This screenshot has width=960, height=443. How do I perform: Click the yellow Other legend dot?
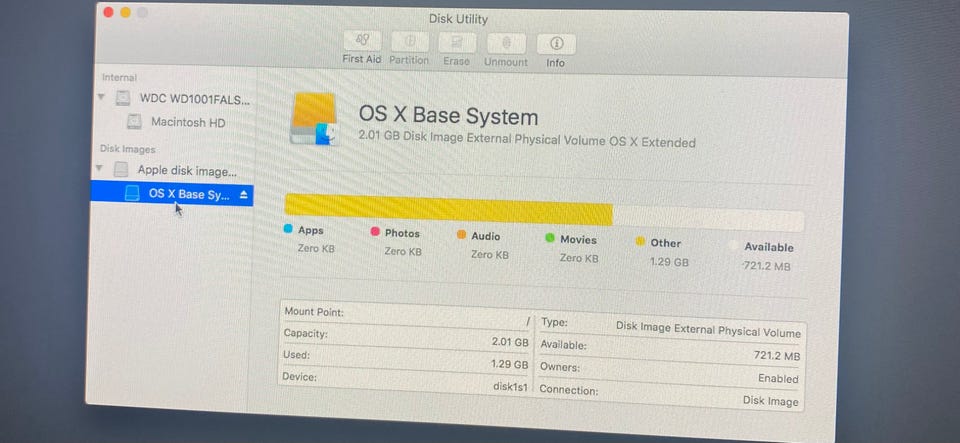tap(640, 241)
